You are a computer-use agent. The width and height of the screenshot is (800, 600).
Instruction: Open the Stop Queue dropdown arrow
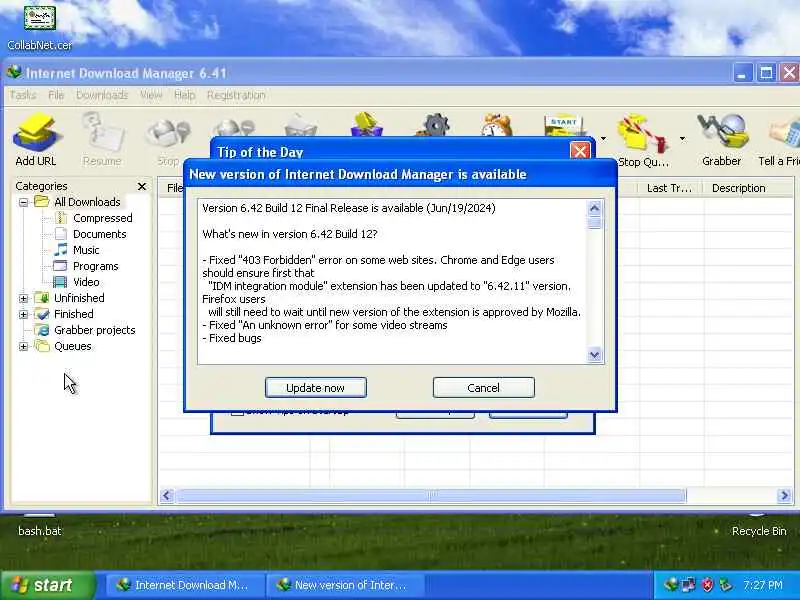point(682,138)
